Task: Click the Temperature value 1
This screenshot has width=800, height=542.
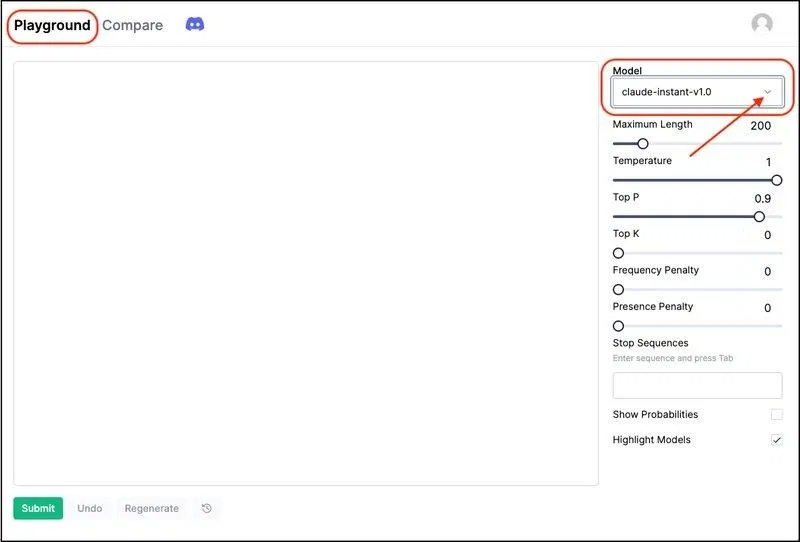Action: click(x=768, y=162)
